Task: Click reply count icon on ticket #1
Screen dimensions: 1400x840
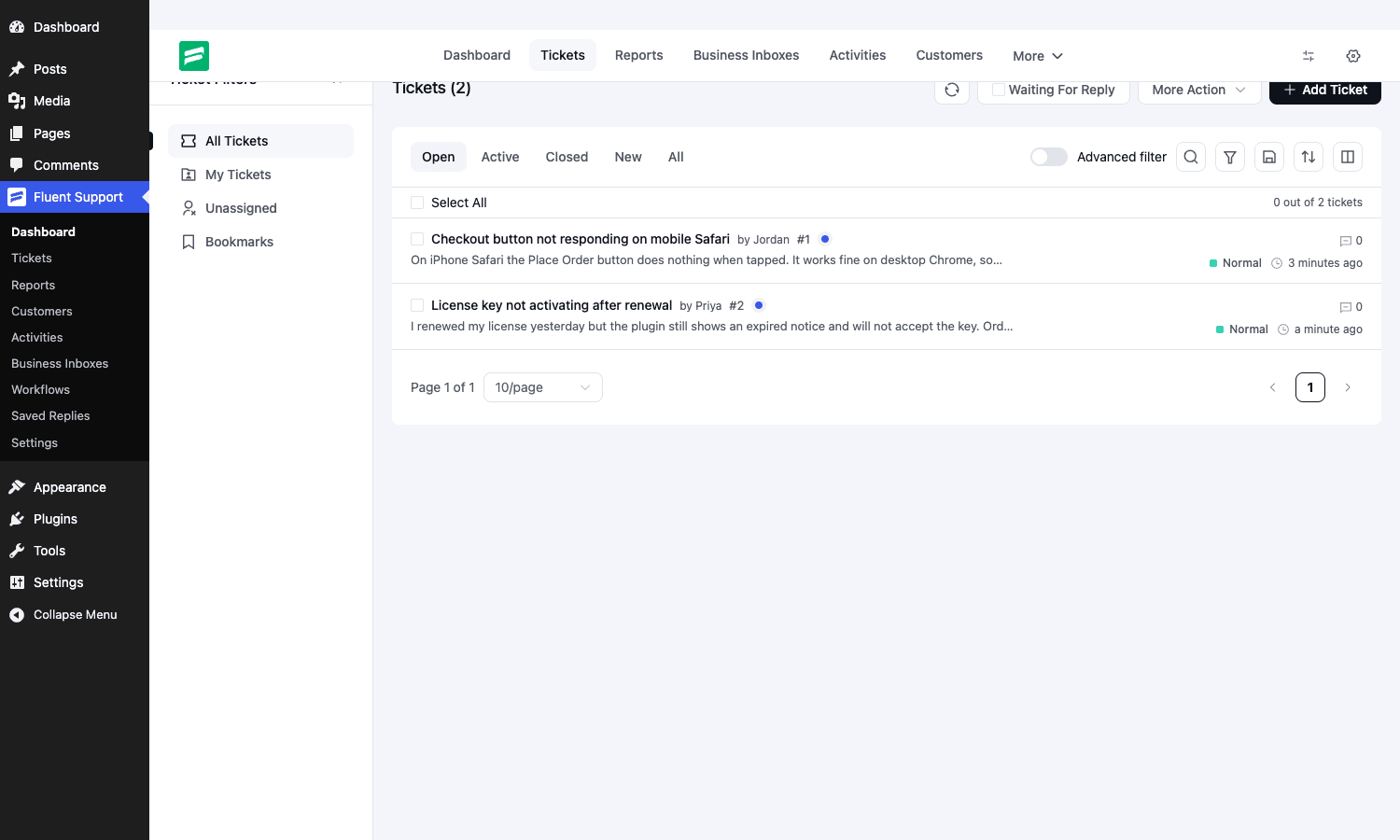Action: (x=1346, y=241)
